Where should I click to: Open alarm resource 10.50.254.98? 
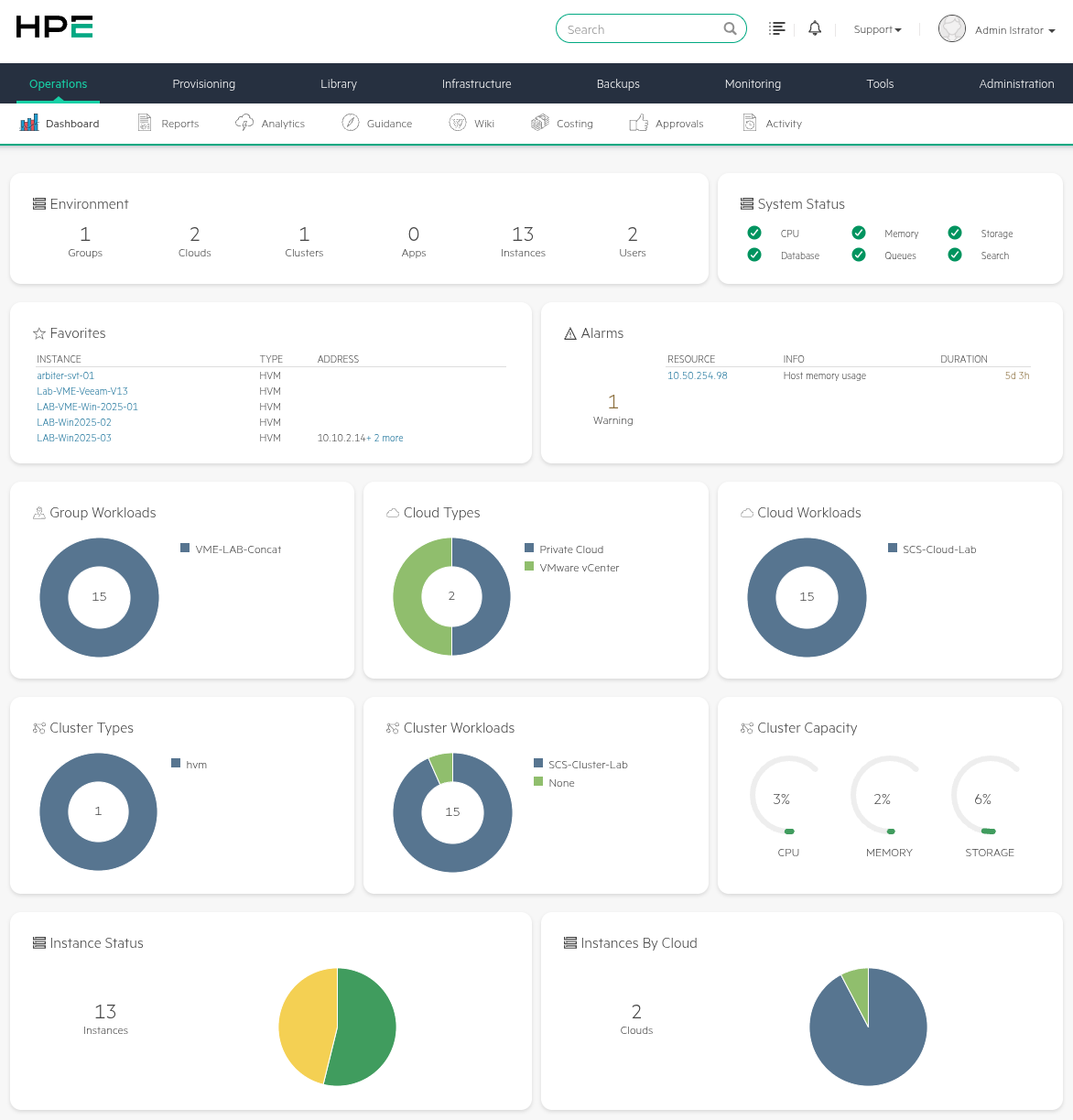point(697,375)
